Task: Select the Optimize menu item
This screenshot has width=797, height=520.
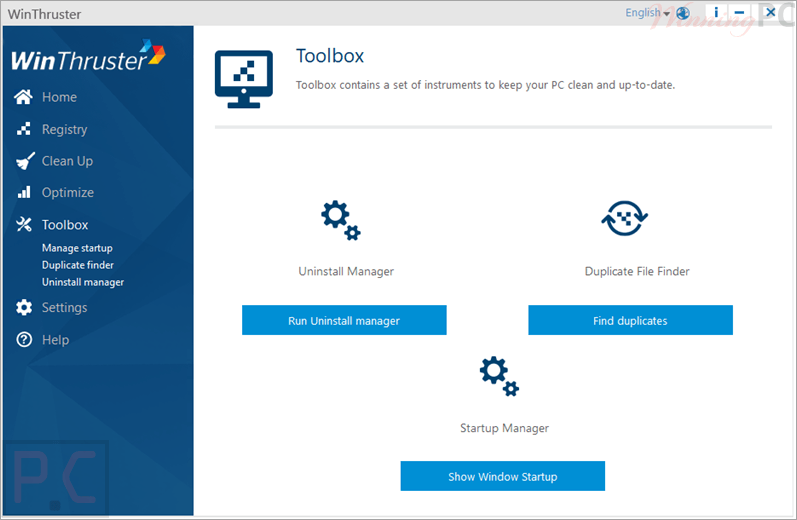Action: (68, 193)
